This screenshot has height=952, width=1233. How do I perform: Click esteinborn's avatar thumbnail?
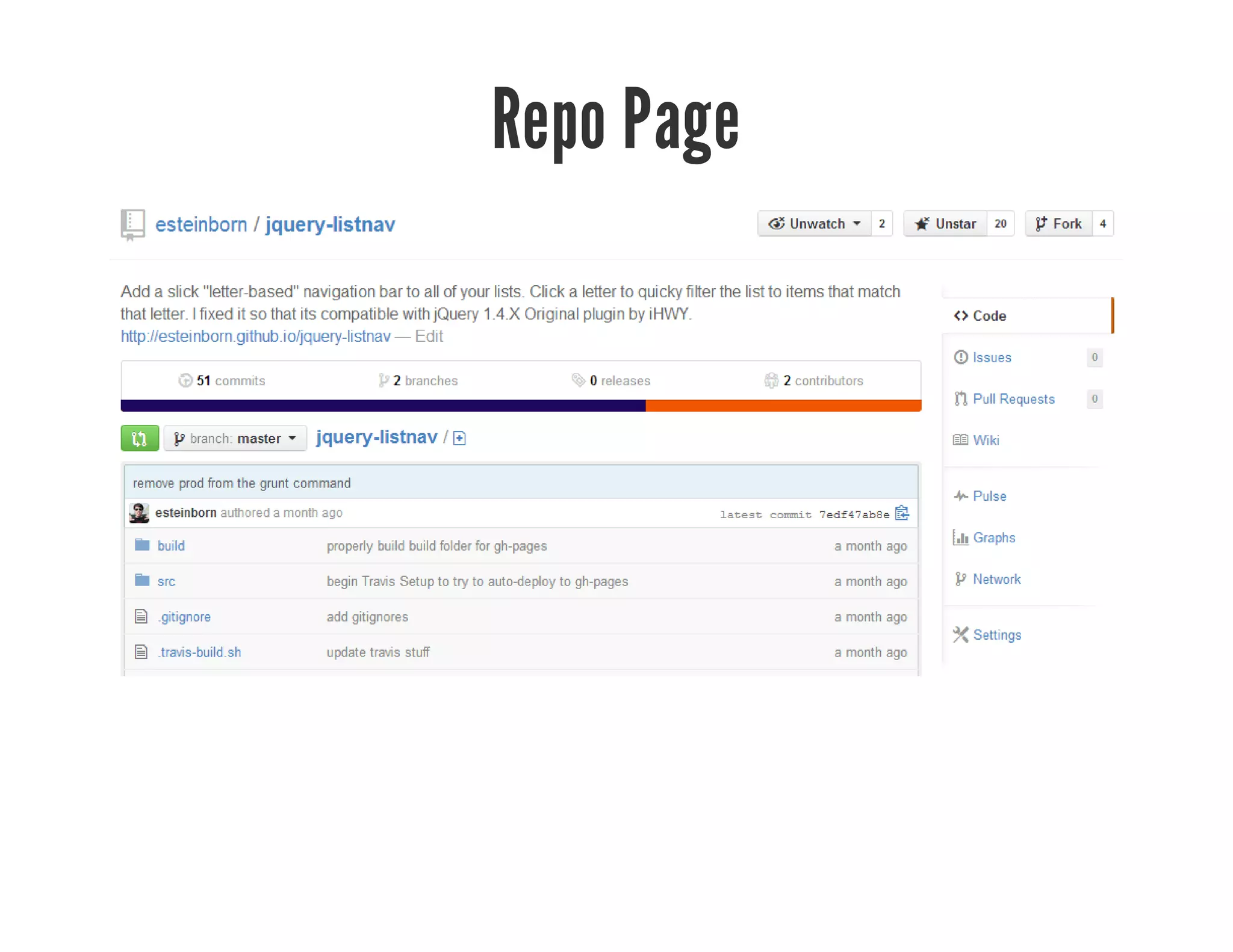139,513
